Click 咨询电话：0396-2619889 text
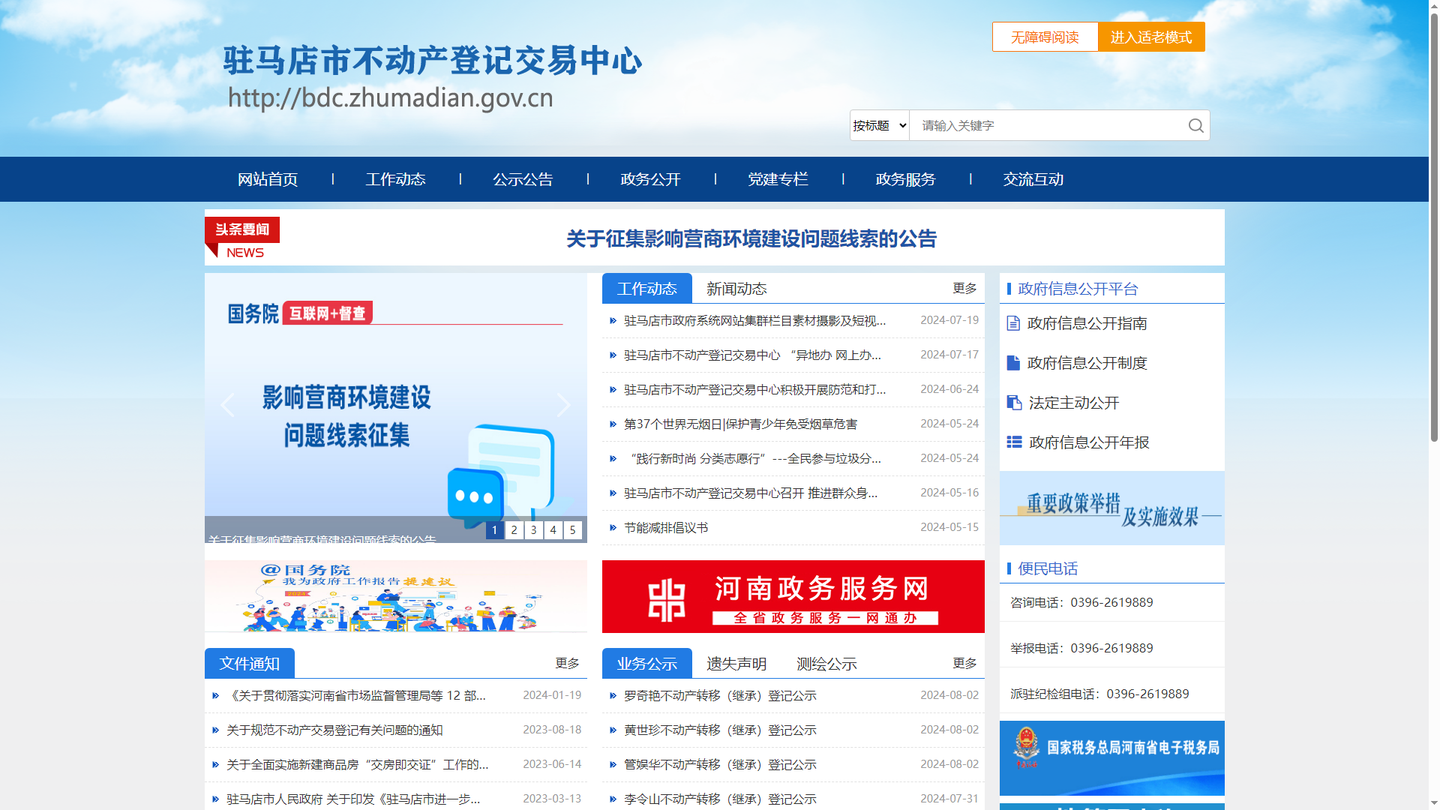 tap(1081, 603)
